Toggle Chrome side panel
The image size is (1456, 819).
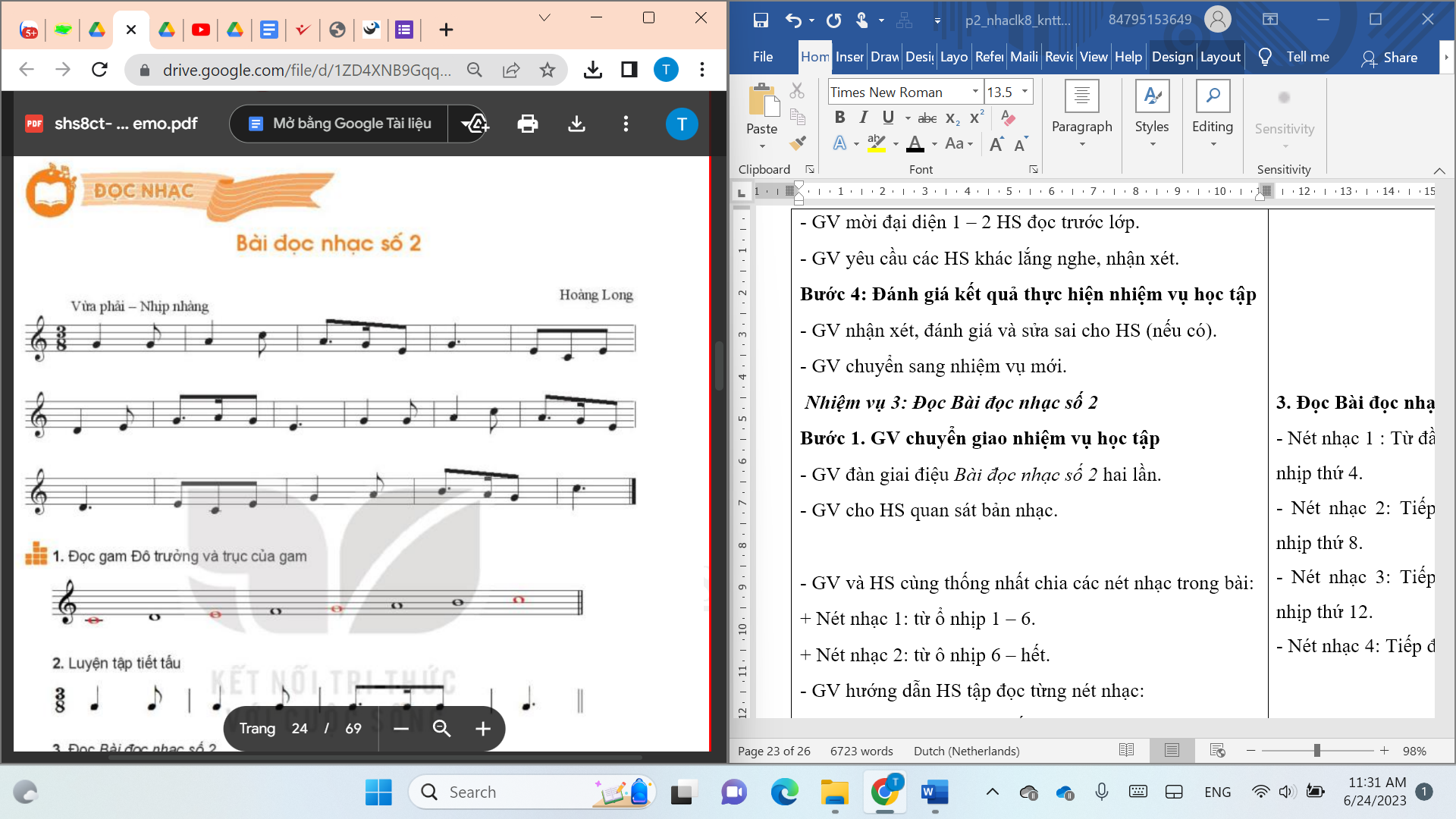[x=629, y=70]
